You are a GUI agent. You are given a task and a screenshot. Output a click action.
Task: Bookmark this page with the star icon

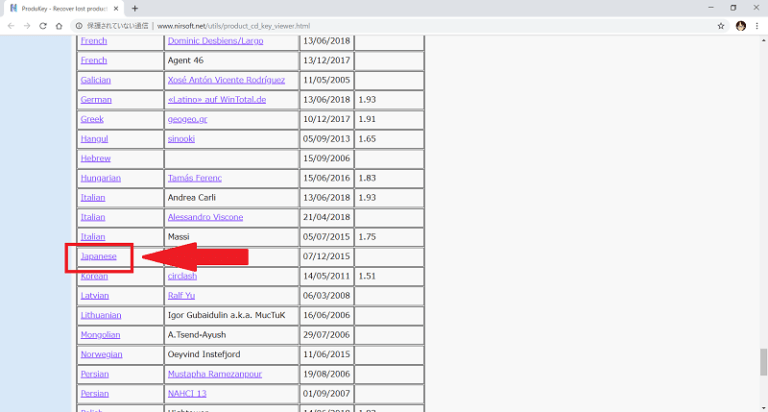721,26
